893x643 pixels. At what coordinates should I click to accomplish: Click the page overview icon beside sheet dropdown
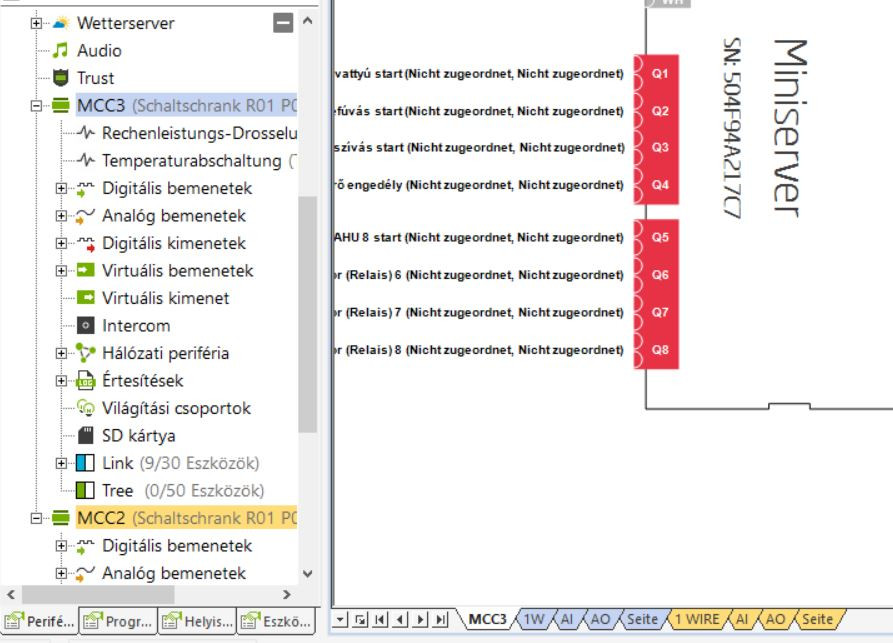(x=361, y=619)
